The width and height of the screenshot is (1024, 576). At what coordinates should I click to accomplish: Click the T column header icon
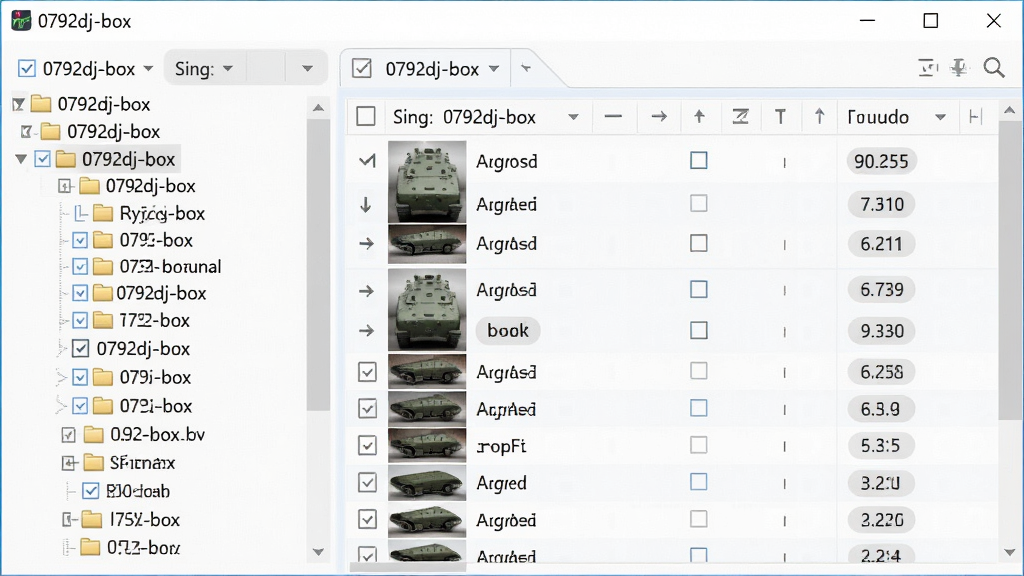(780, 117)
